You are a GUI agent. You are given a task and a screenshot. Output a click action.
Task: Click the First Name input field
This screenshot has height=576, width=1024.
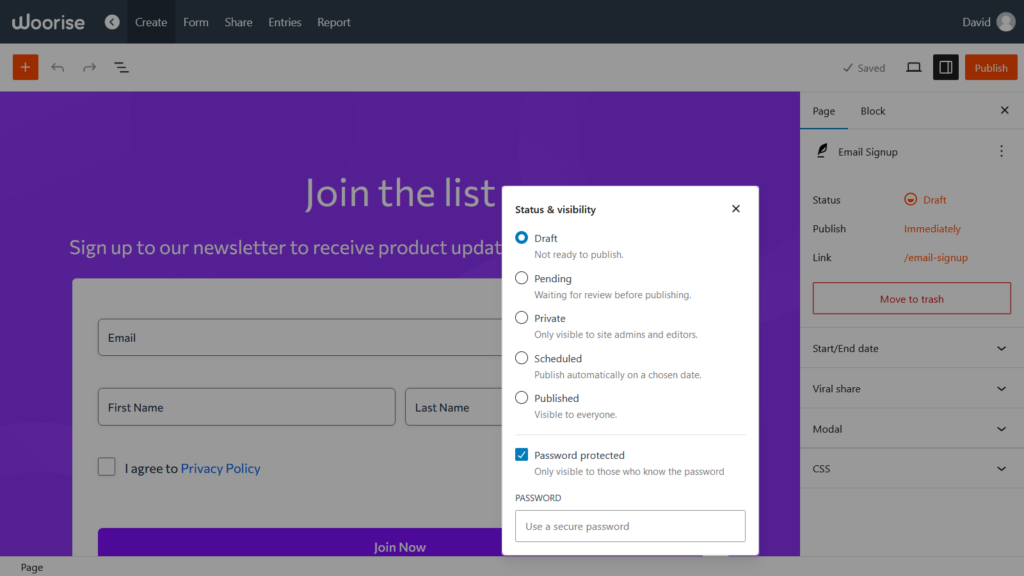246,407
